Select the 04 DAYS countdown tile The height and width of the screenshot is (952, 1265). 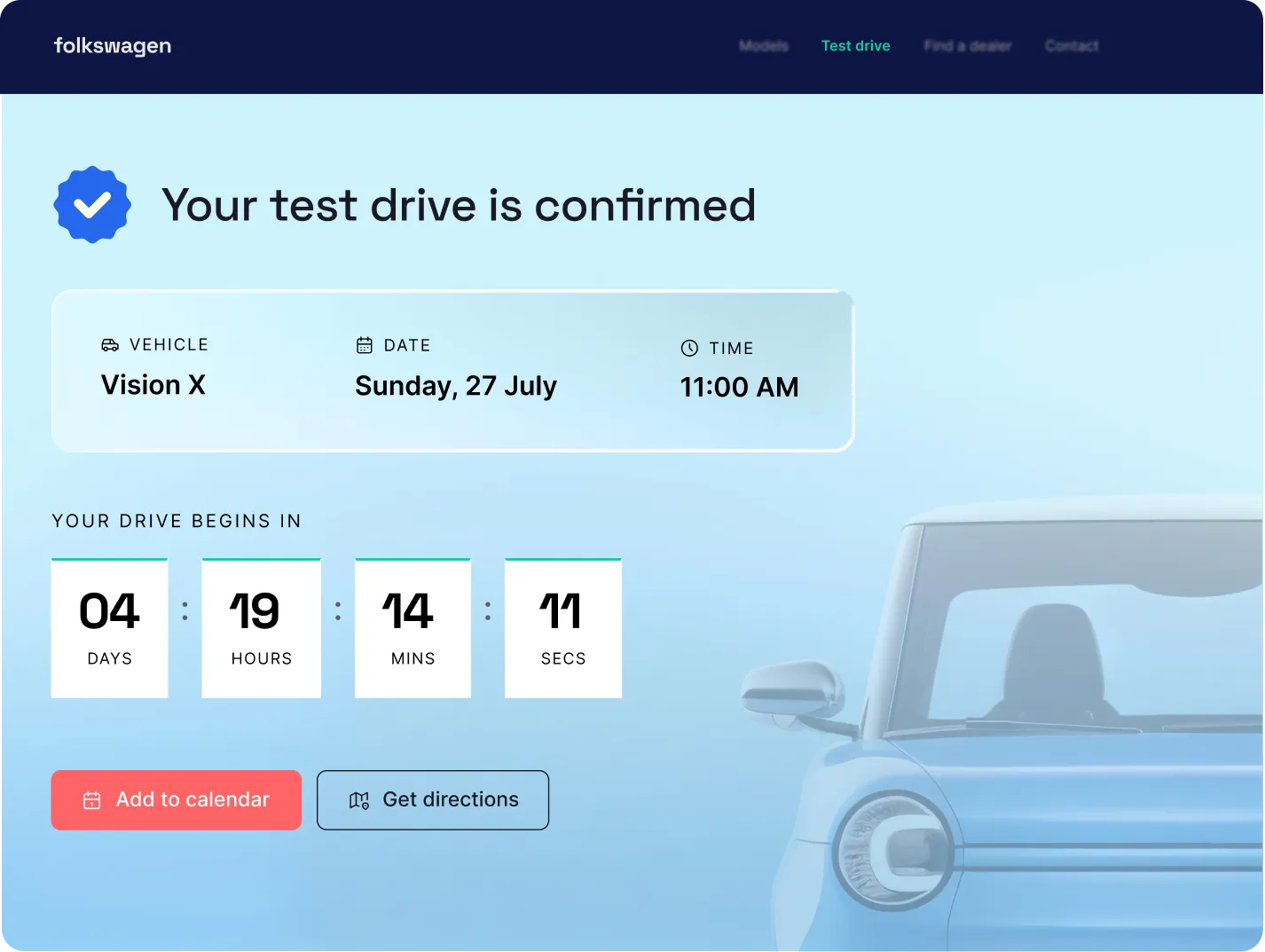coord(110,628)
